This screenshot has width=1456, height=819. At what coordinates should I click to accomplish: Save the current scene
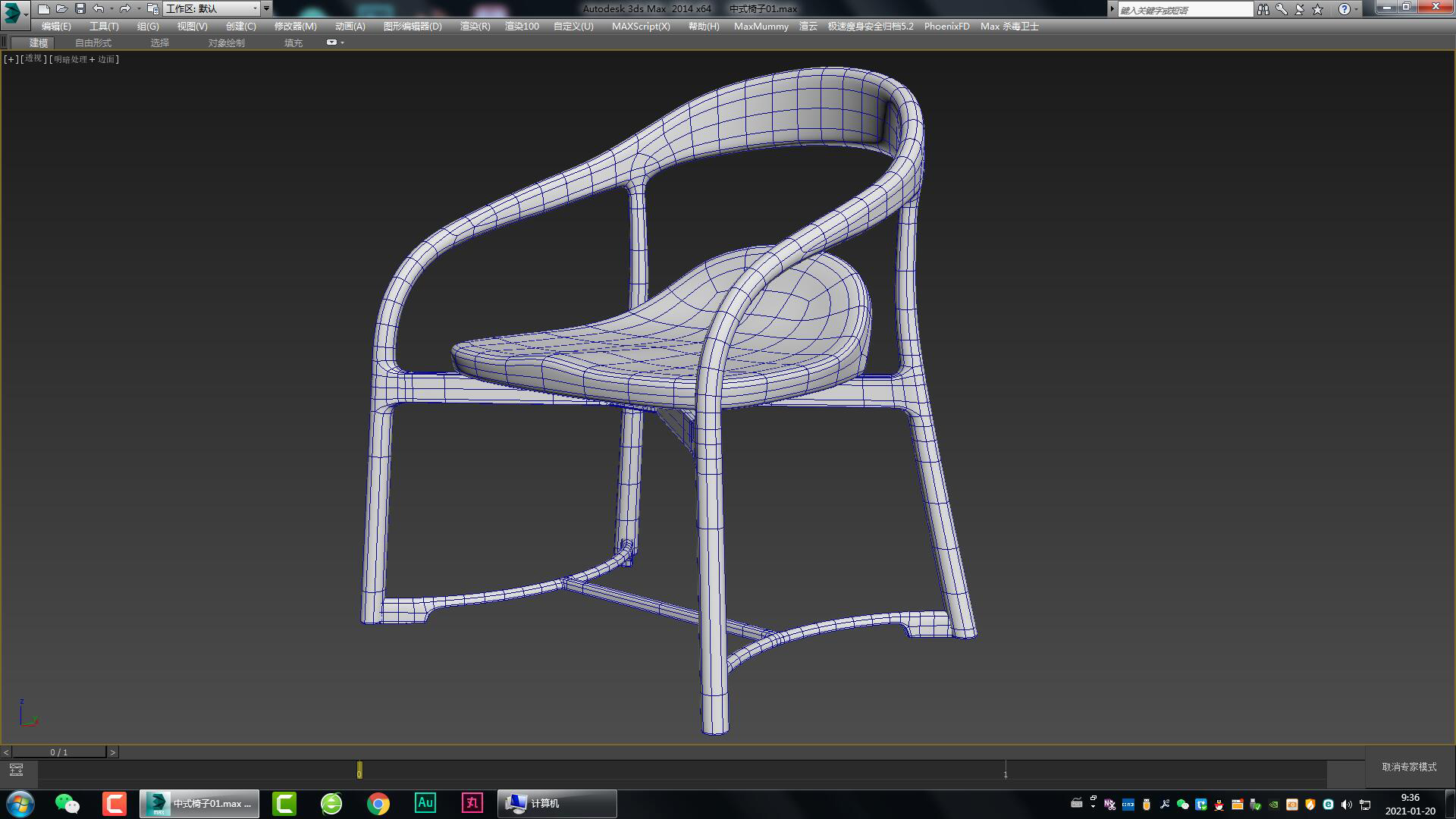pyautogui.click(x=79, y=8)
